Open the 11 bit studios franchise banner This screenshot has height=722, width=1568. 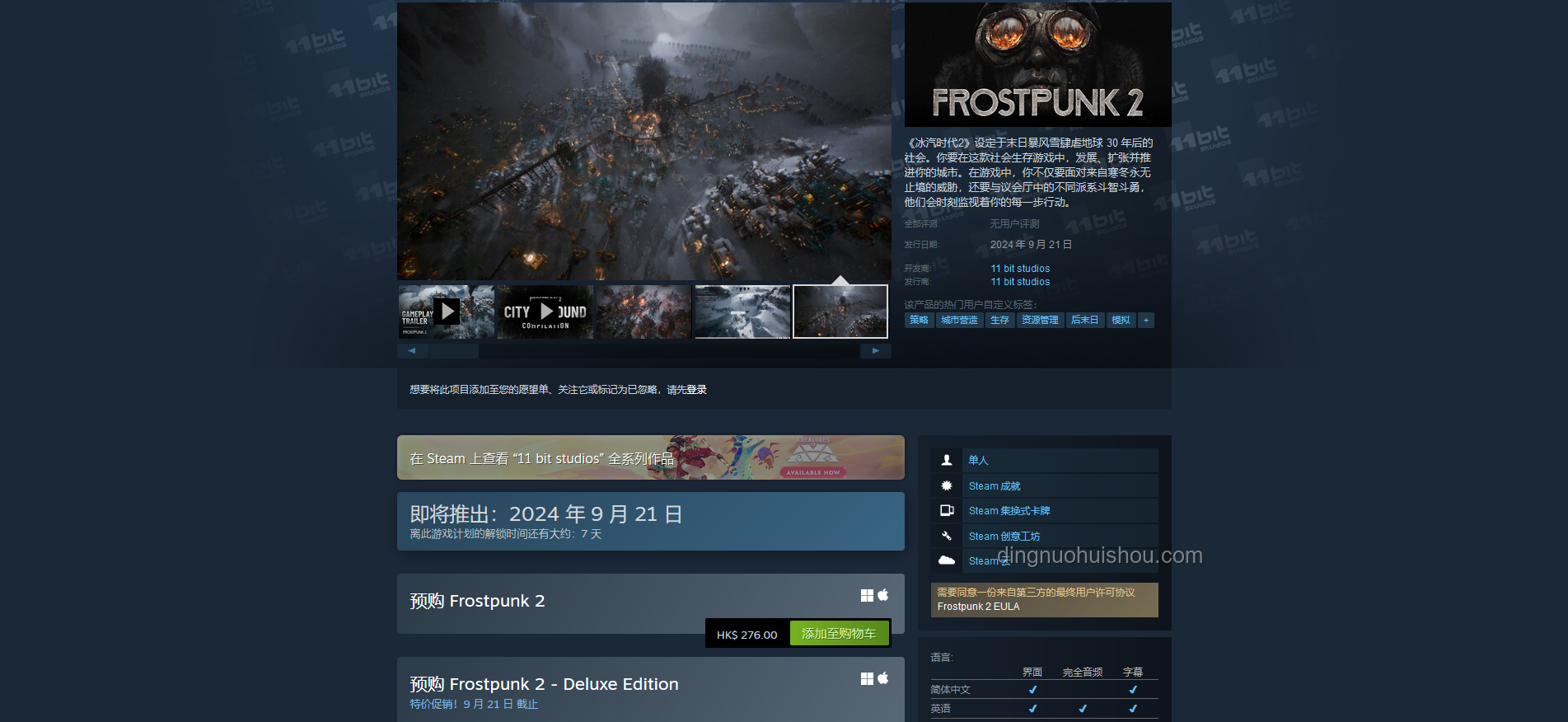pos(650,457)
